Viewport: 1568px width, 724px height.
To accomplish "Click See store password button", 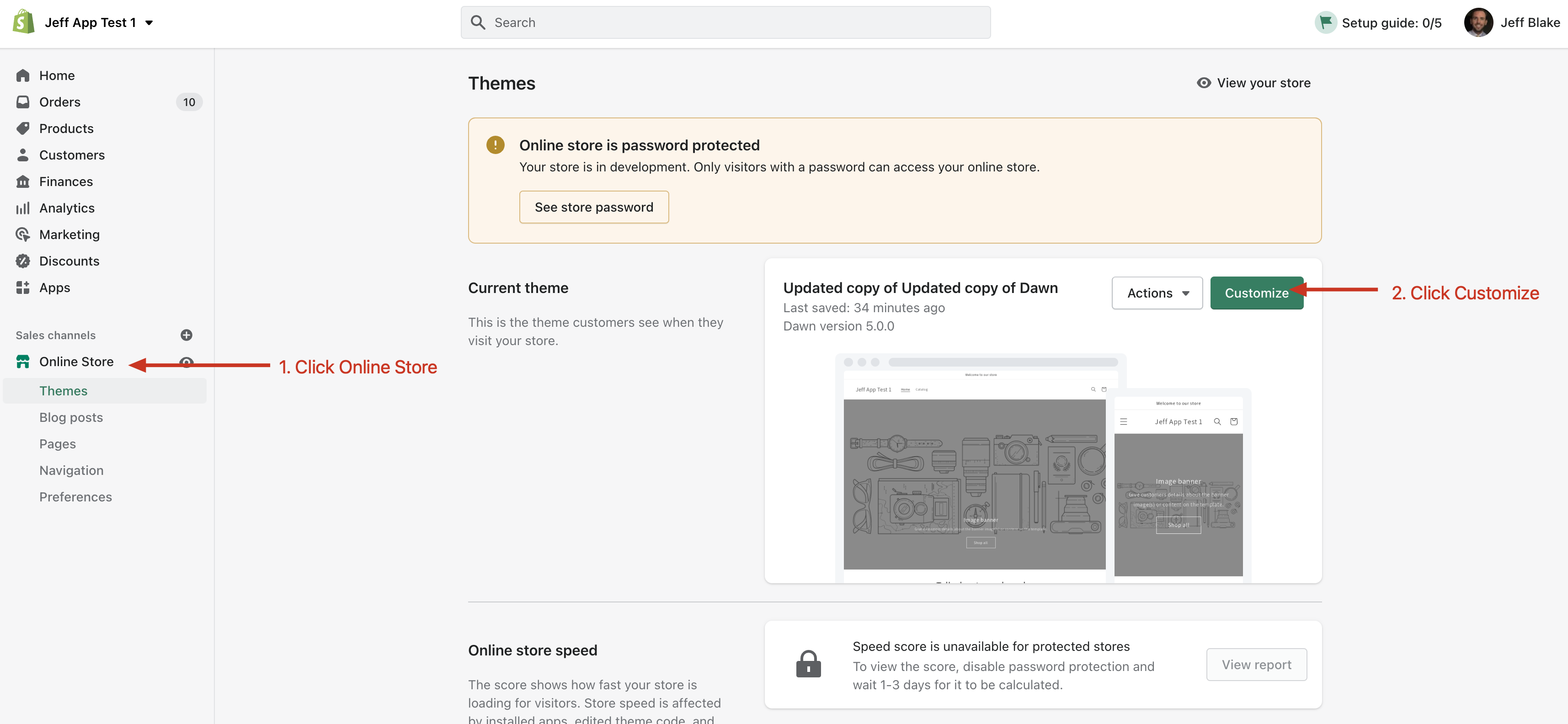I will point(593,207).
